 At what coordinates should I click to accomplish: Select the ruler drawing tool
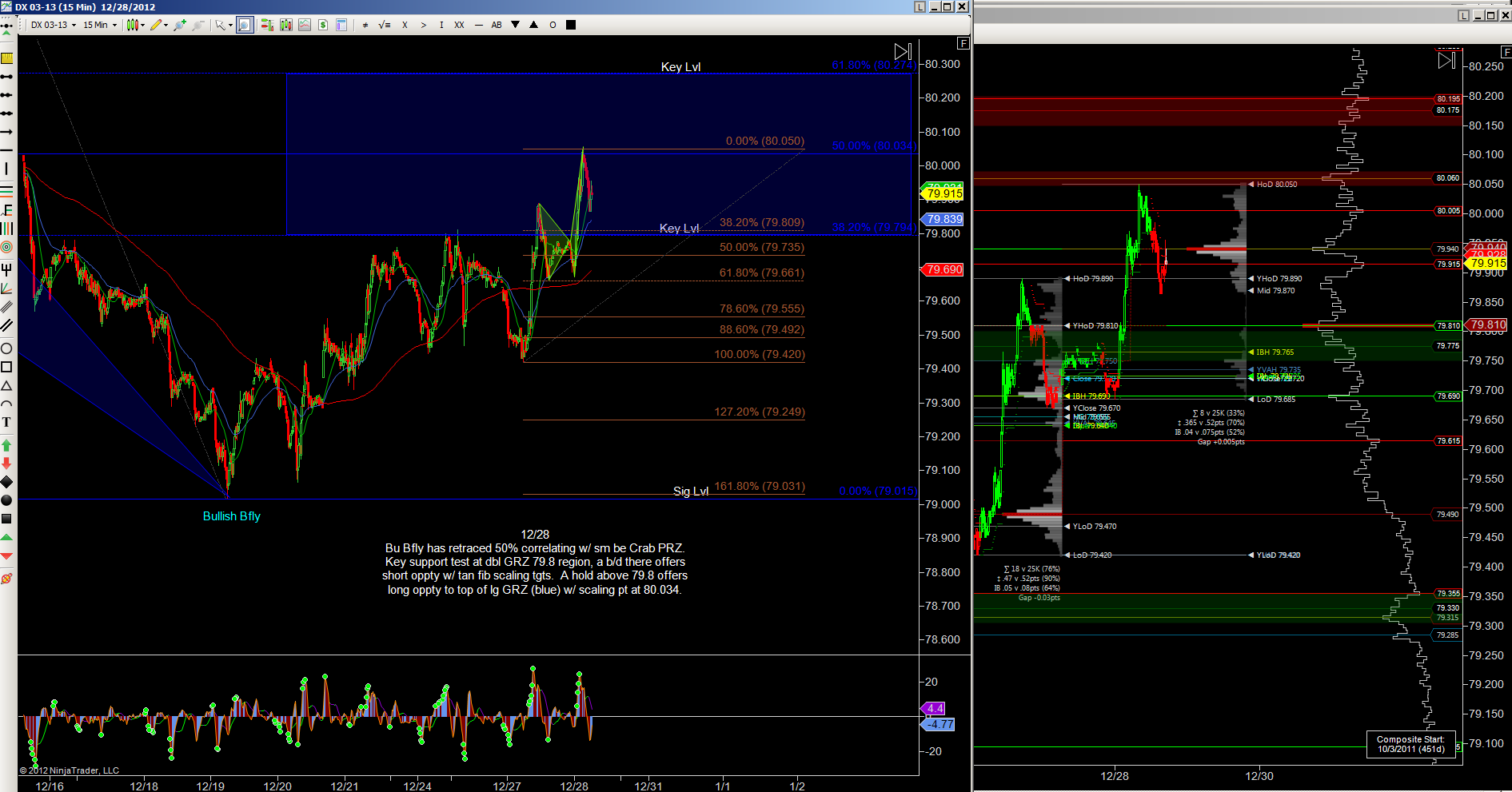point(6,58)
